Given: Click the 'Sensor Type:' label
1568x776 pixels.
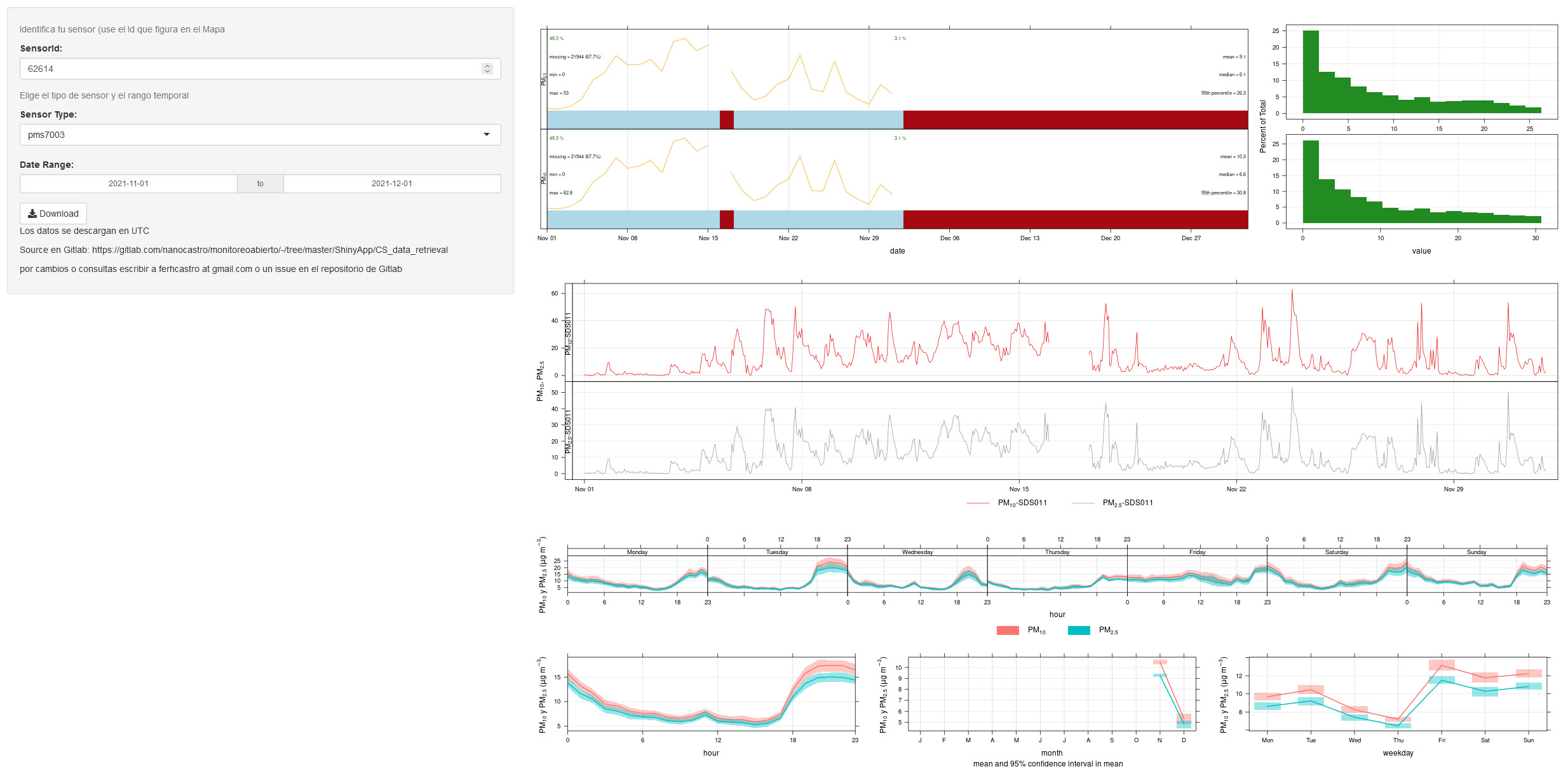Looking at the screenshot, I should pos(48,114).
